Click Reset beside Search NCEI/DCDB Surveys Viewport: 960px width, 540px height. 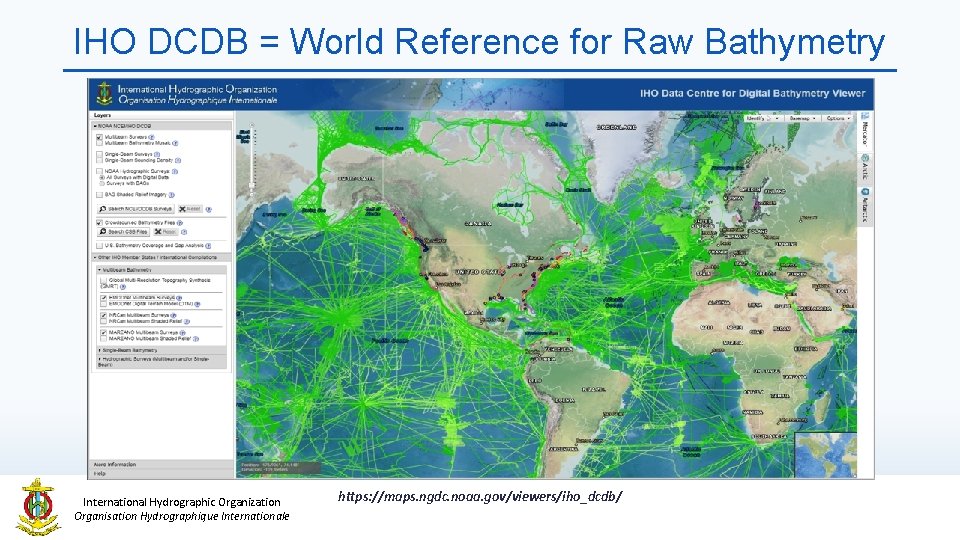tap(190, 209)
